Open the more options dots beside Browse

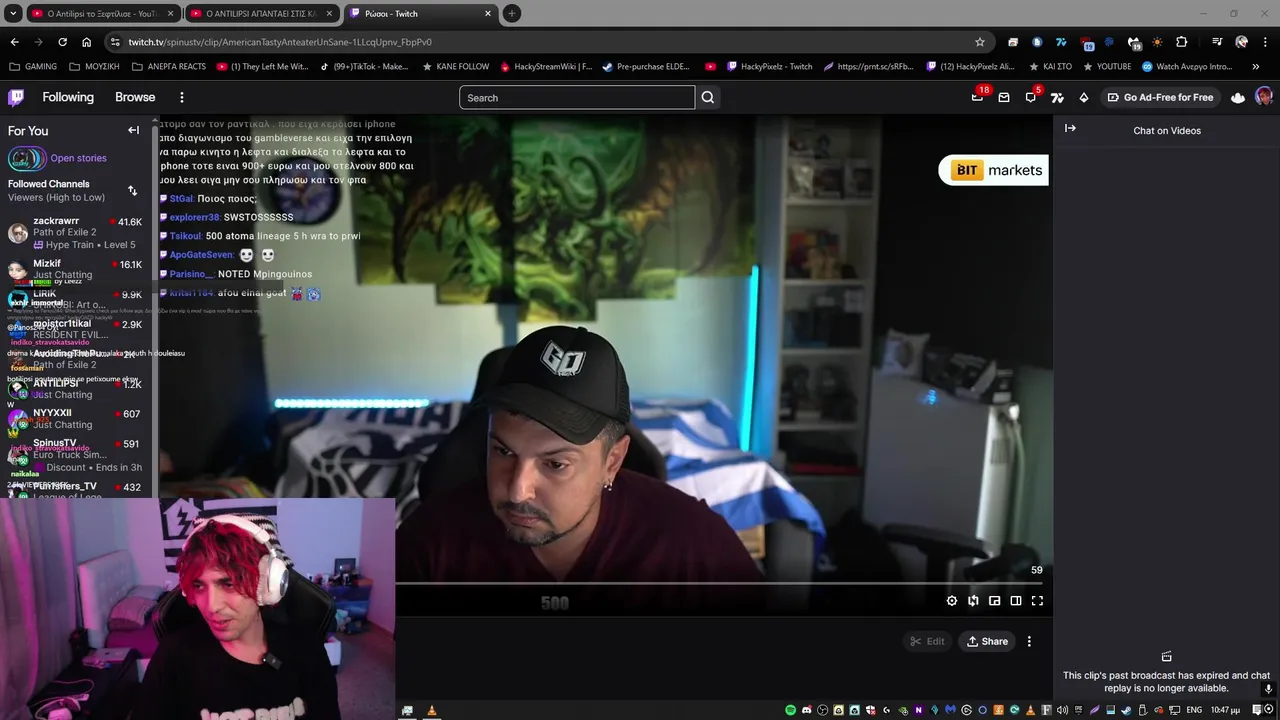coord(181,97)
